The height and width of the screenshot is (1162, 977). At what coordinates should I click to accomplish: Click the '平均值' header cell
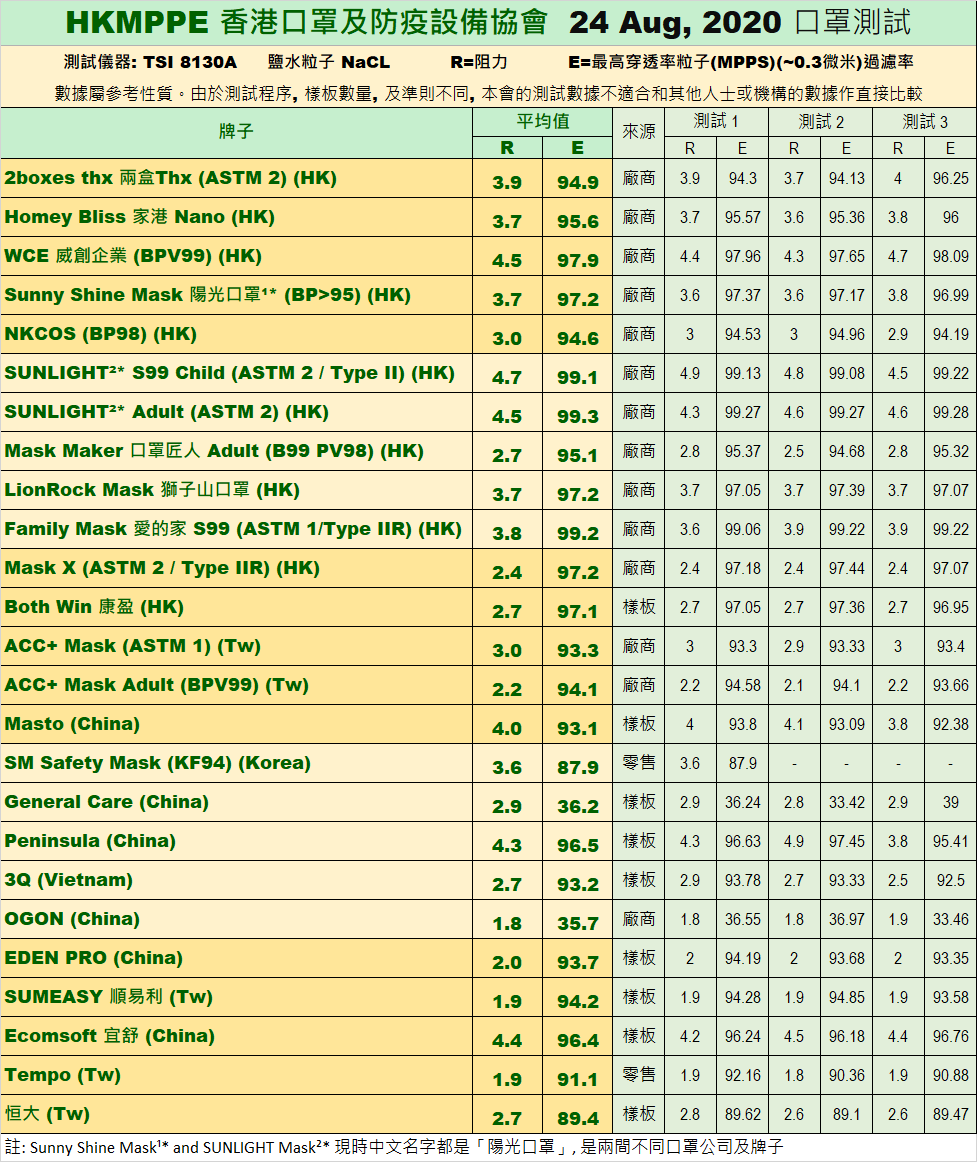pos(543,122)
